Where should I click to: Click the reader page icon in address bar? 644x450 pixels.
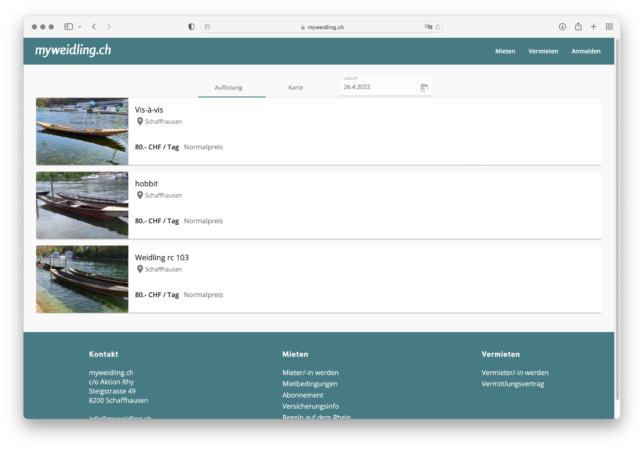pos(207,27)
